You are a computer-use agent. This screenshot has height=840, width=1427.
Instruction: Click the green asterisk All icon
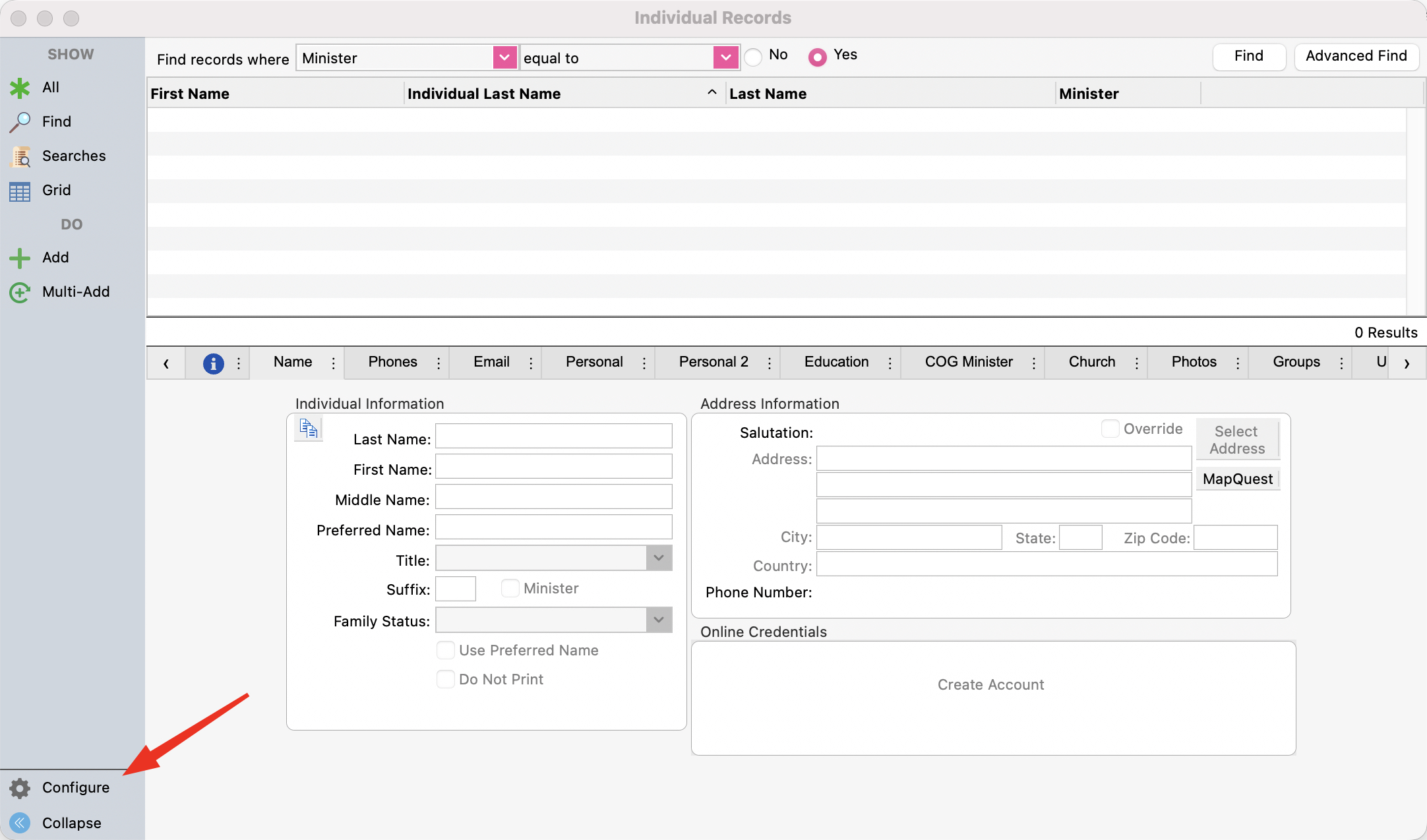click(20, 88)
